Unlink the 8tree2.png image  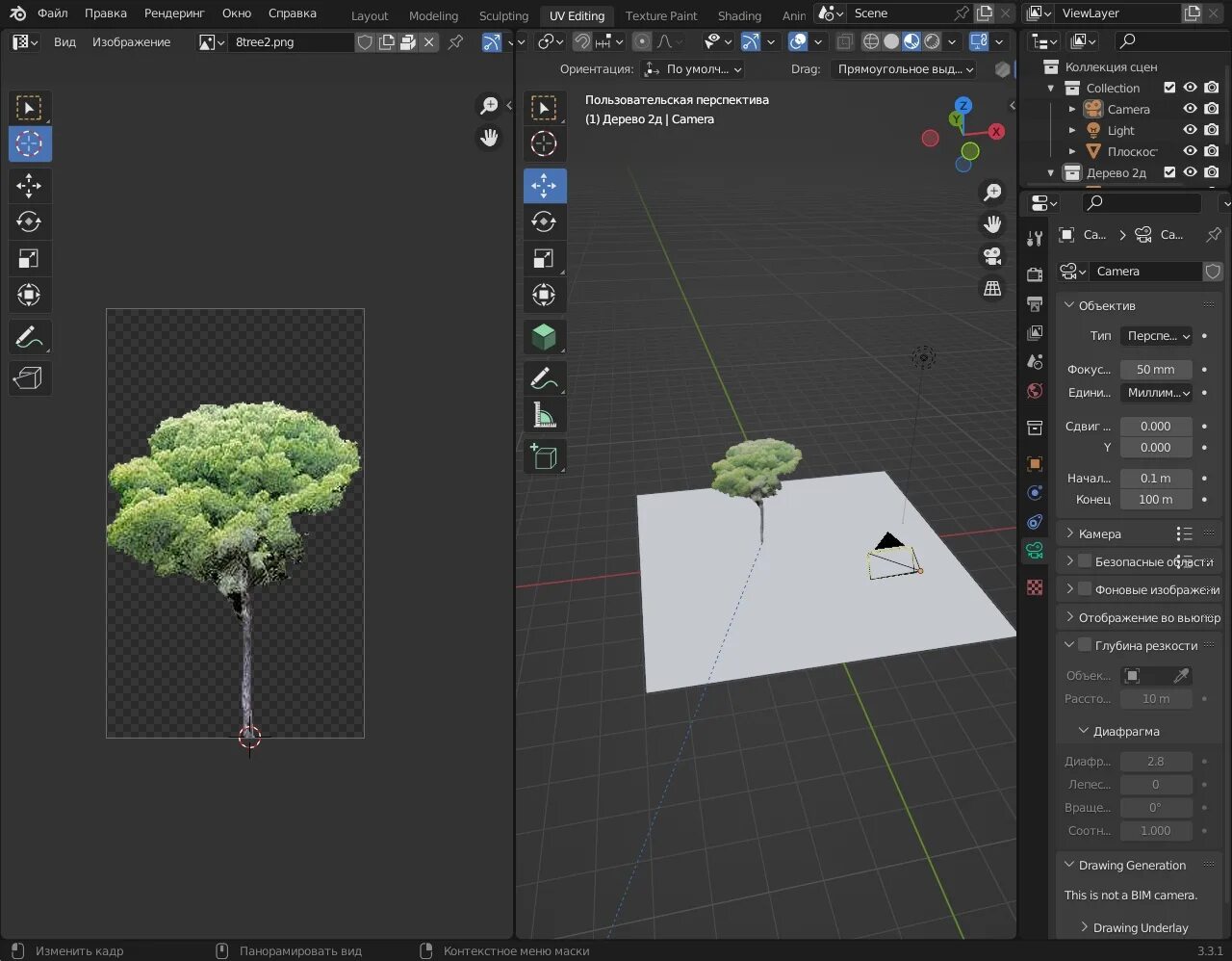click(x=429, y=42)
